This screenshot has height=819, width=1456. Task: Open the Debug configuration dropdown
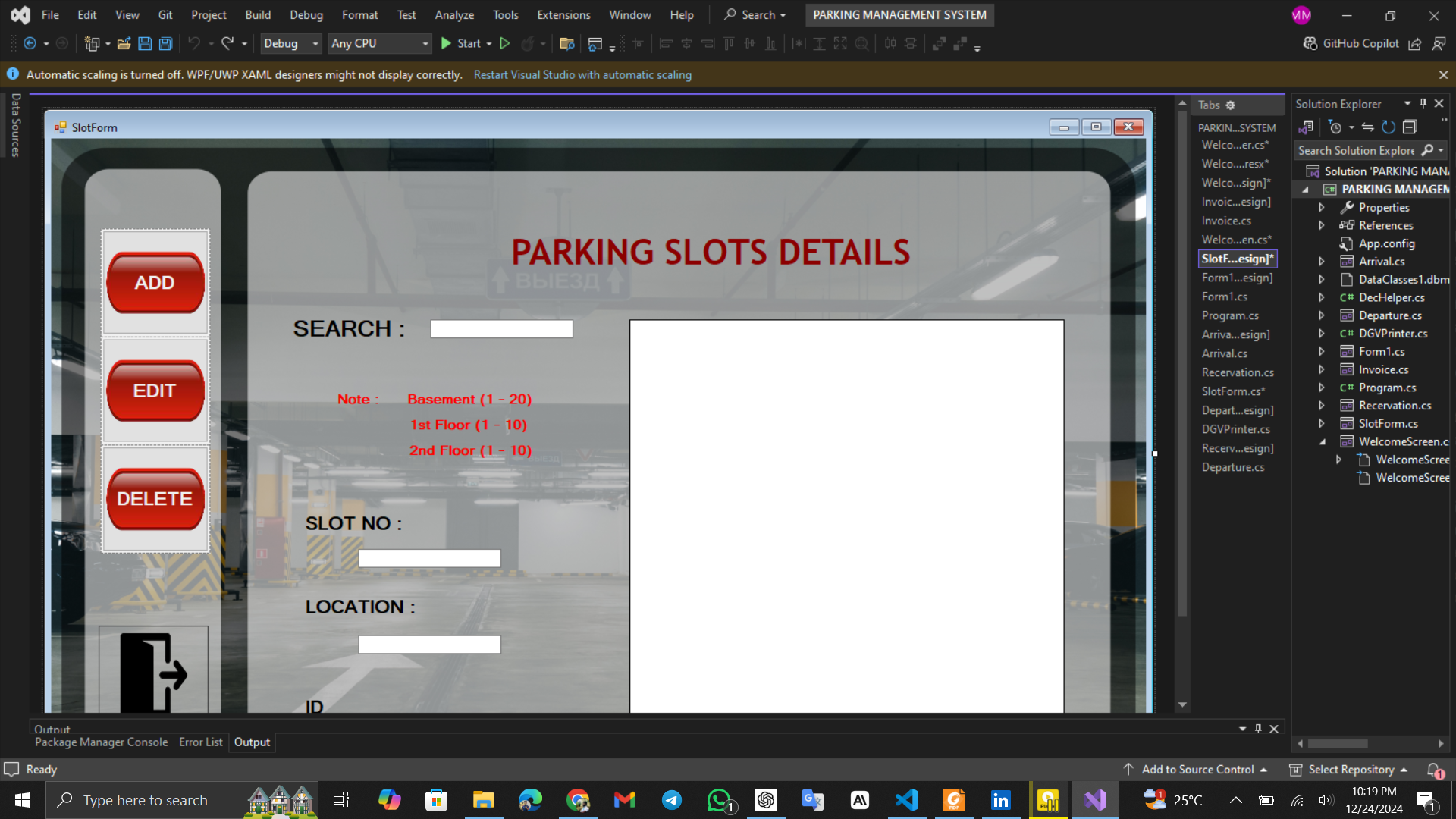coord(292,44)
